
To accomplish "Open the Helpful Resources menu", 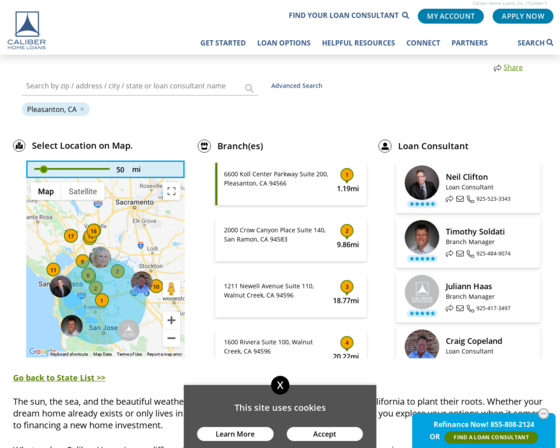I will click(359, 43).
